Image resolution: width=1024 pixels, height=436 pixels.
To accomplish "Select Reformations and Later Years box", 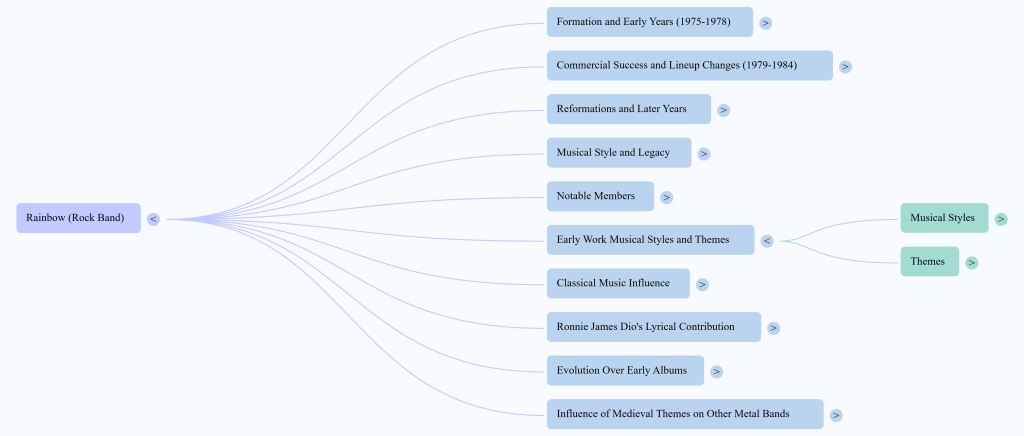I will [629, 109].
